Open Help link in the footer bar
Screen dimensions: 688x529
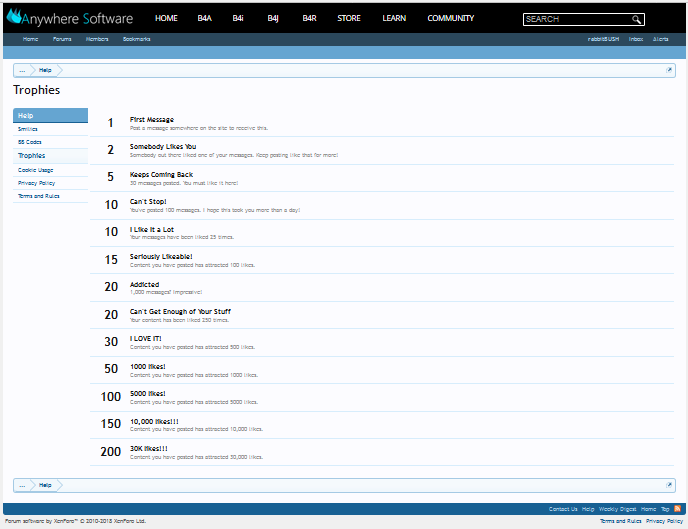coord(588,509)
